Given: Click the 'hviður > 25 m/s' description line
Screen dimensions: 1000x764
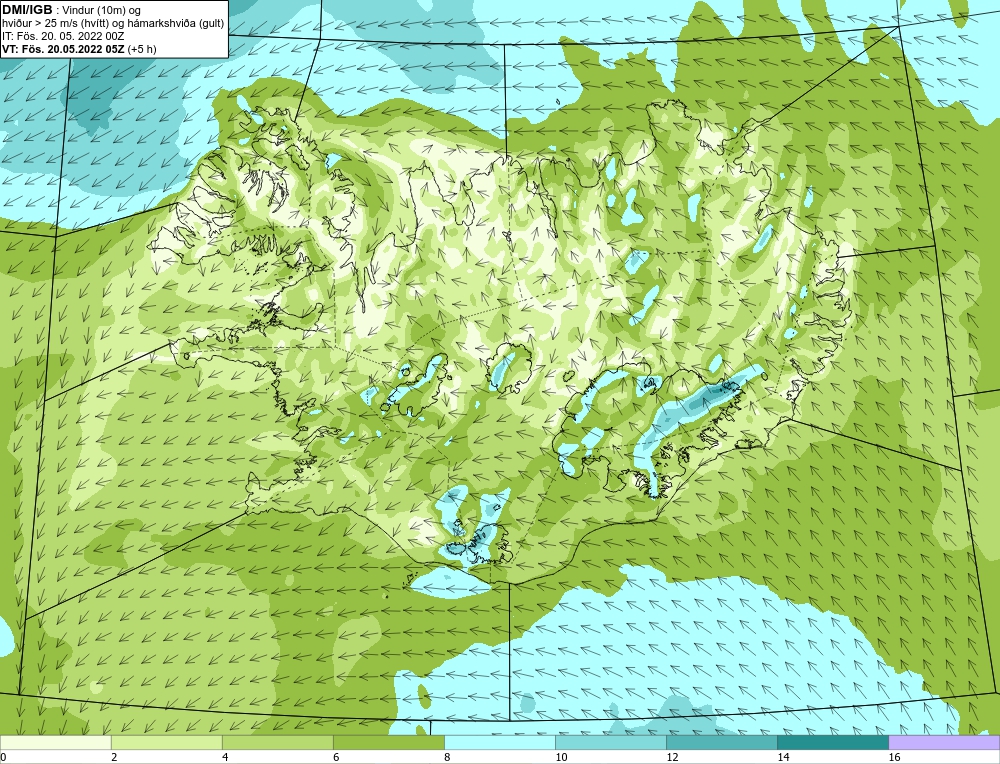Looking at the screenshot, I should pos(113,24).
